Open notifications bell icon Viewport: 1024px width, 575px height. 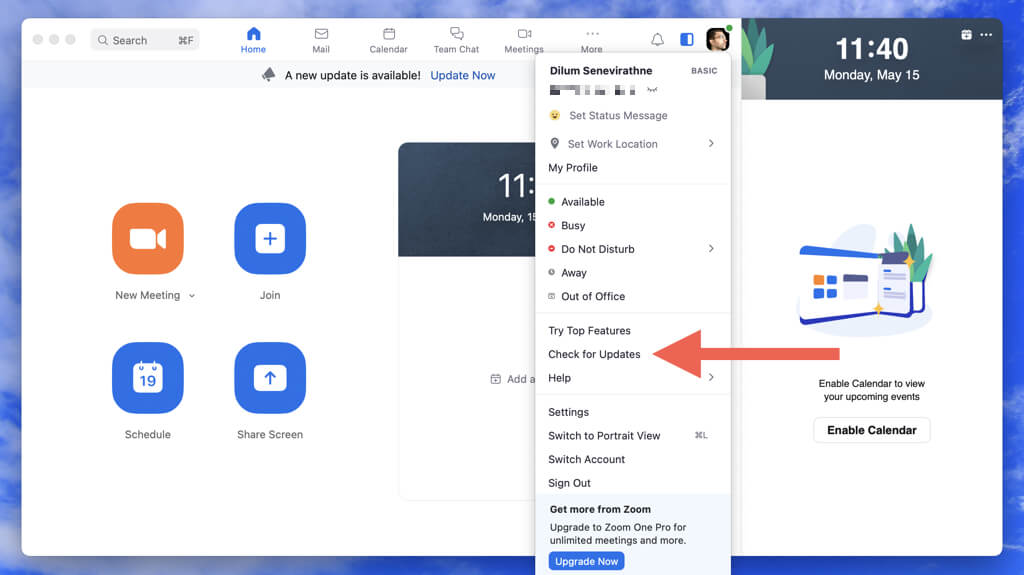[x=657, y=40]
